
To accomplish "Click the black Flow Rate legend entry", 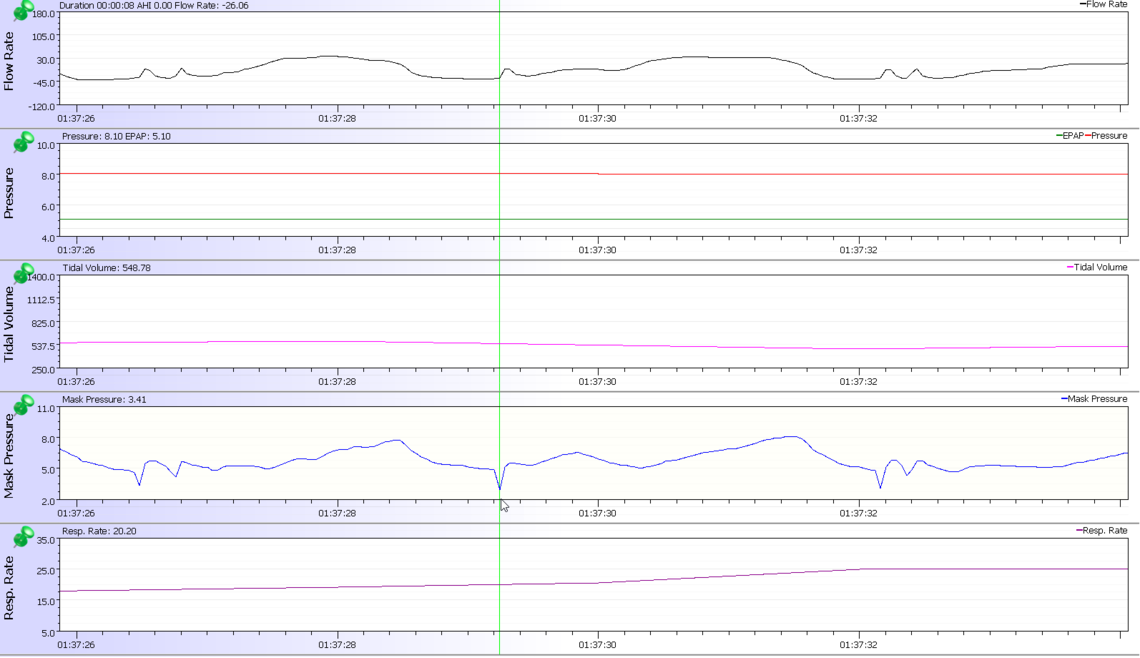I will click(x=1103, y=4).
